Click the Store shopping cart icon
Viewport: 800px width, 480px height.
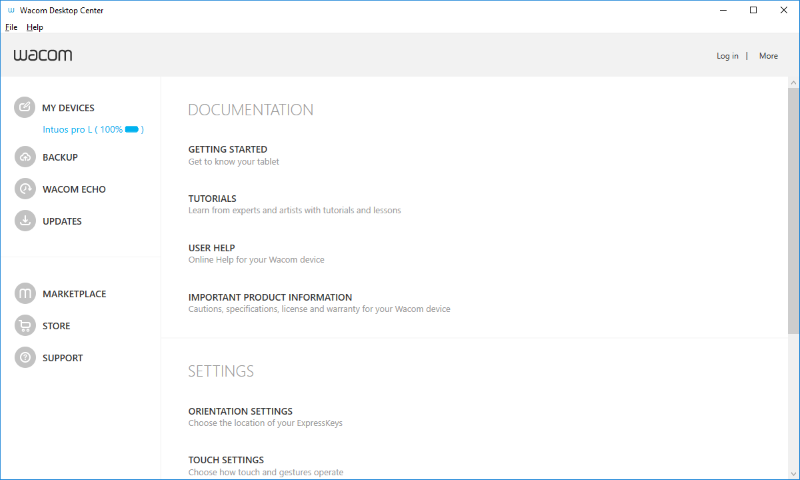25,325
